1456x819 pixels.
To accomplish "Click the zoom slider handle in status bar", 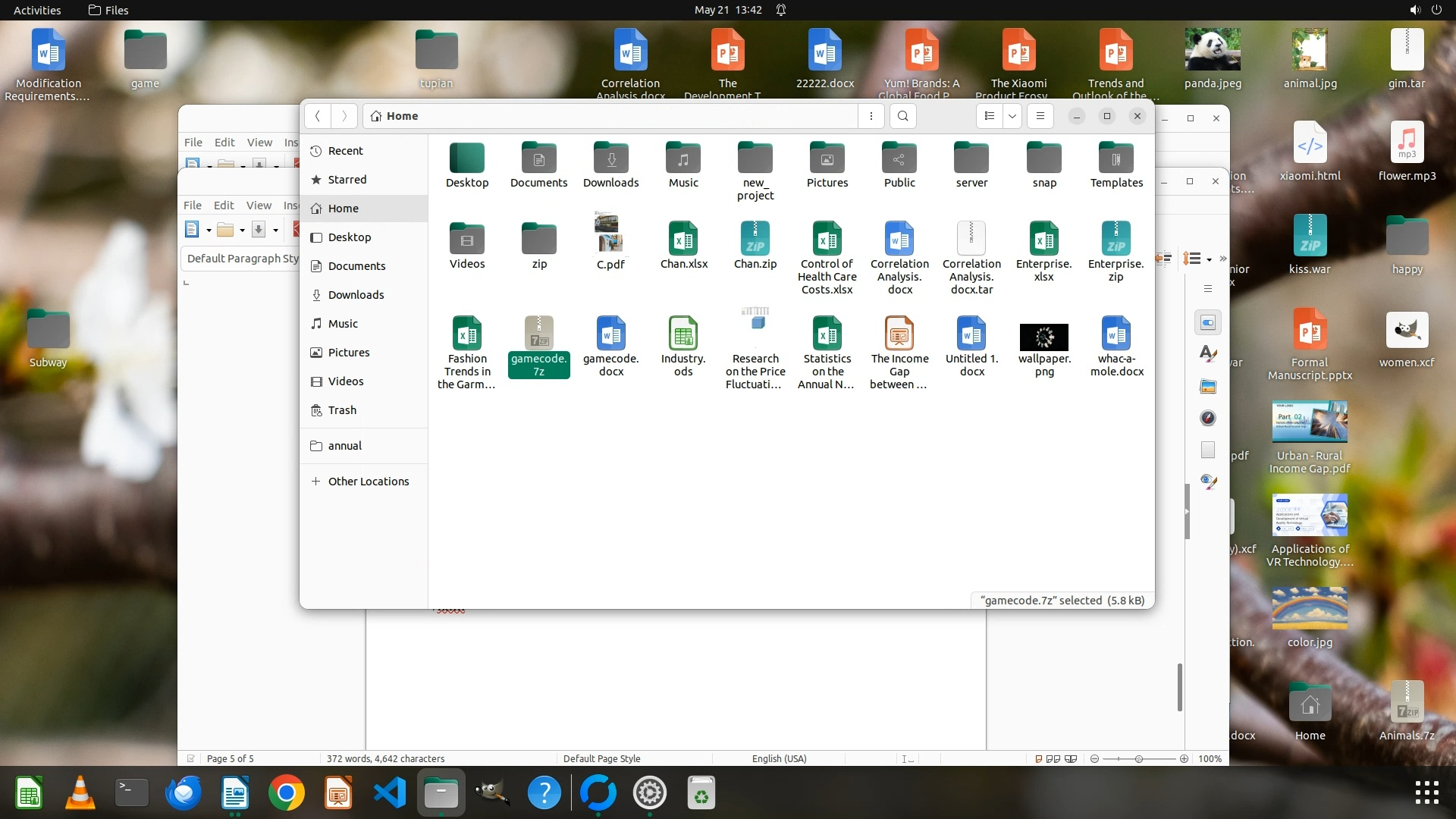I will [x=1138, y=758].
